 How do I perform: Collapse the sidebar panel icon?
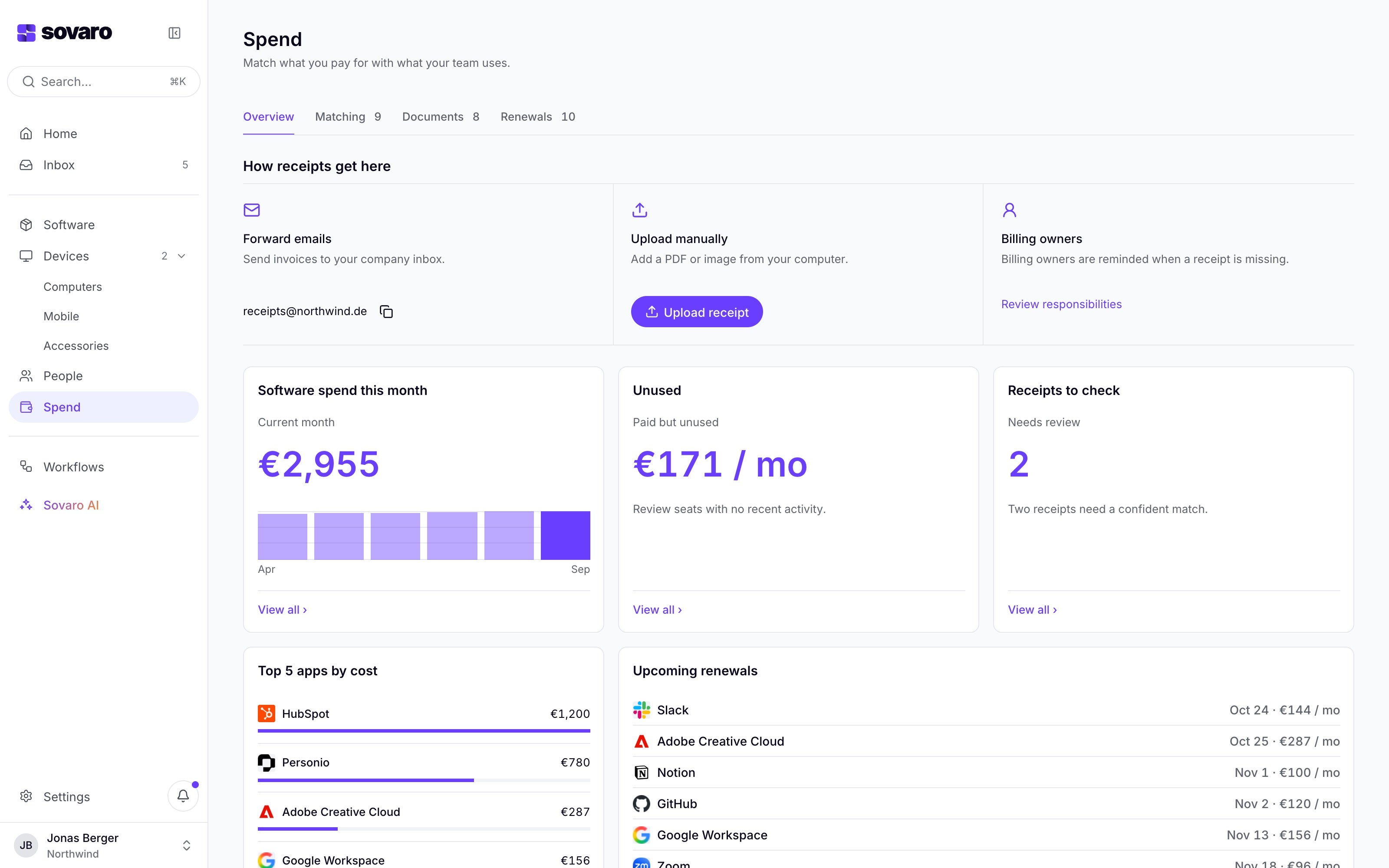[174, 33]
